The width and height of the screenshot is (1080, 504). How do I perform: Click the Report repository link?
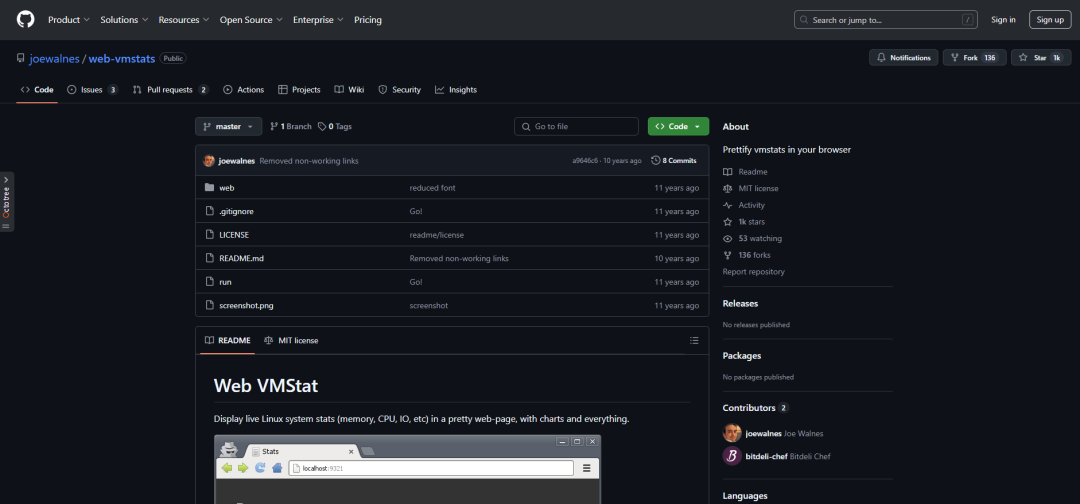click(x=754, y=271)
